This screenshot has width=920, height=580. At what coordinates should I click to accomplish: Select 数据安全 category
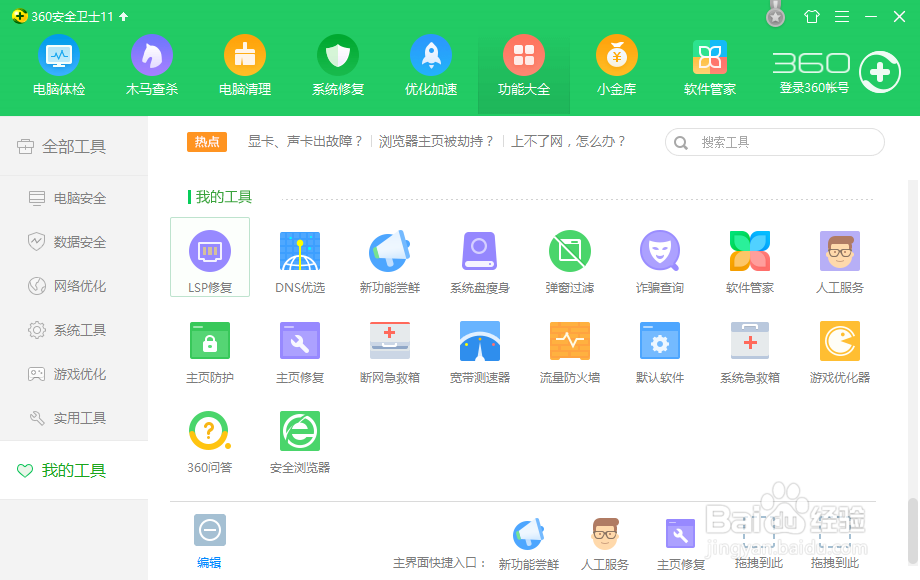click(74, 242)
